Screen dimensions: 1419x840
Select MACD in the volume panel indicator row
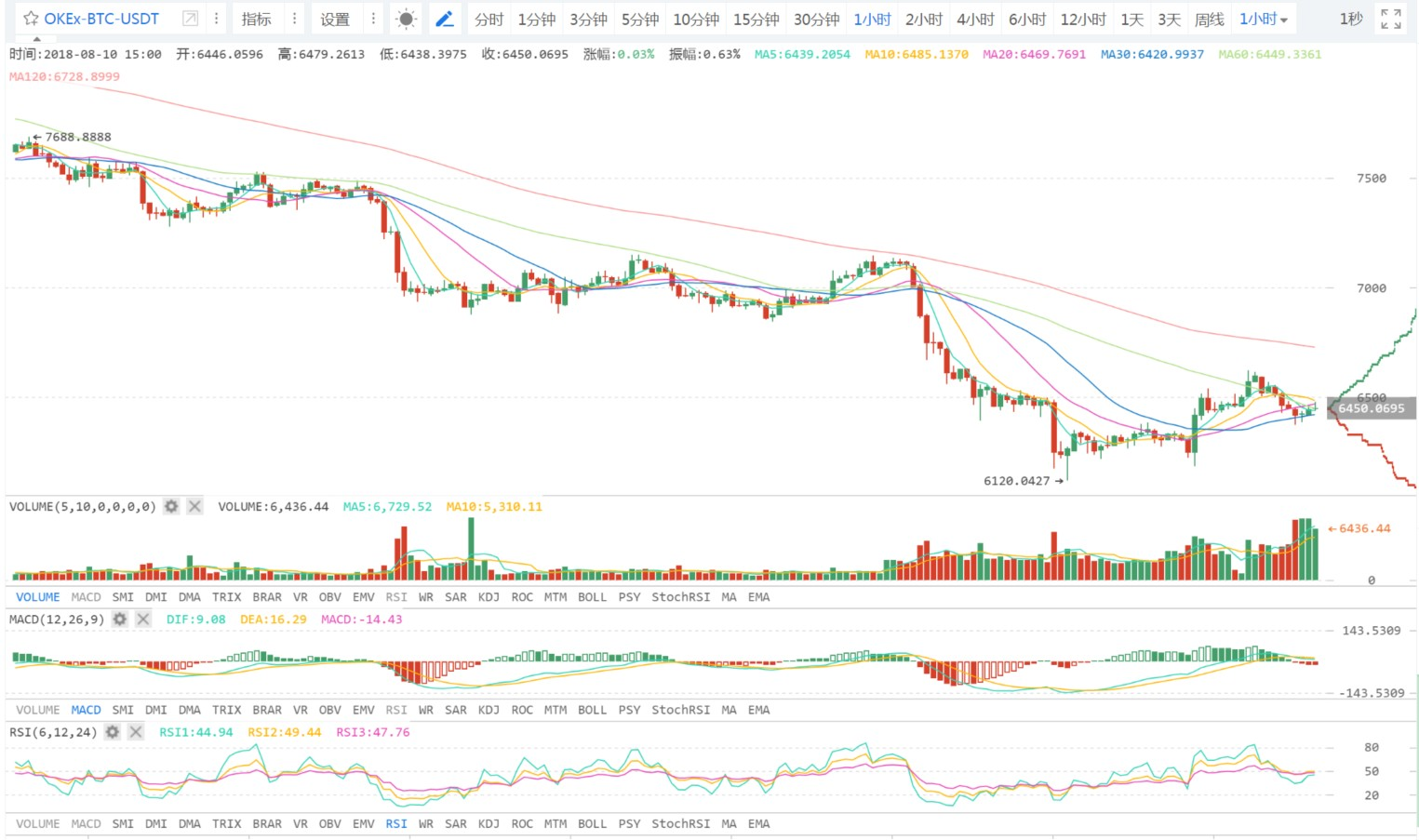coord(86,597)
